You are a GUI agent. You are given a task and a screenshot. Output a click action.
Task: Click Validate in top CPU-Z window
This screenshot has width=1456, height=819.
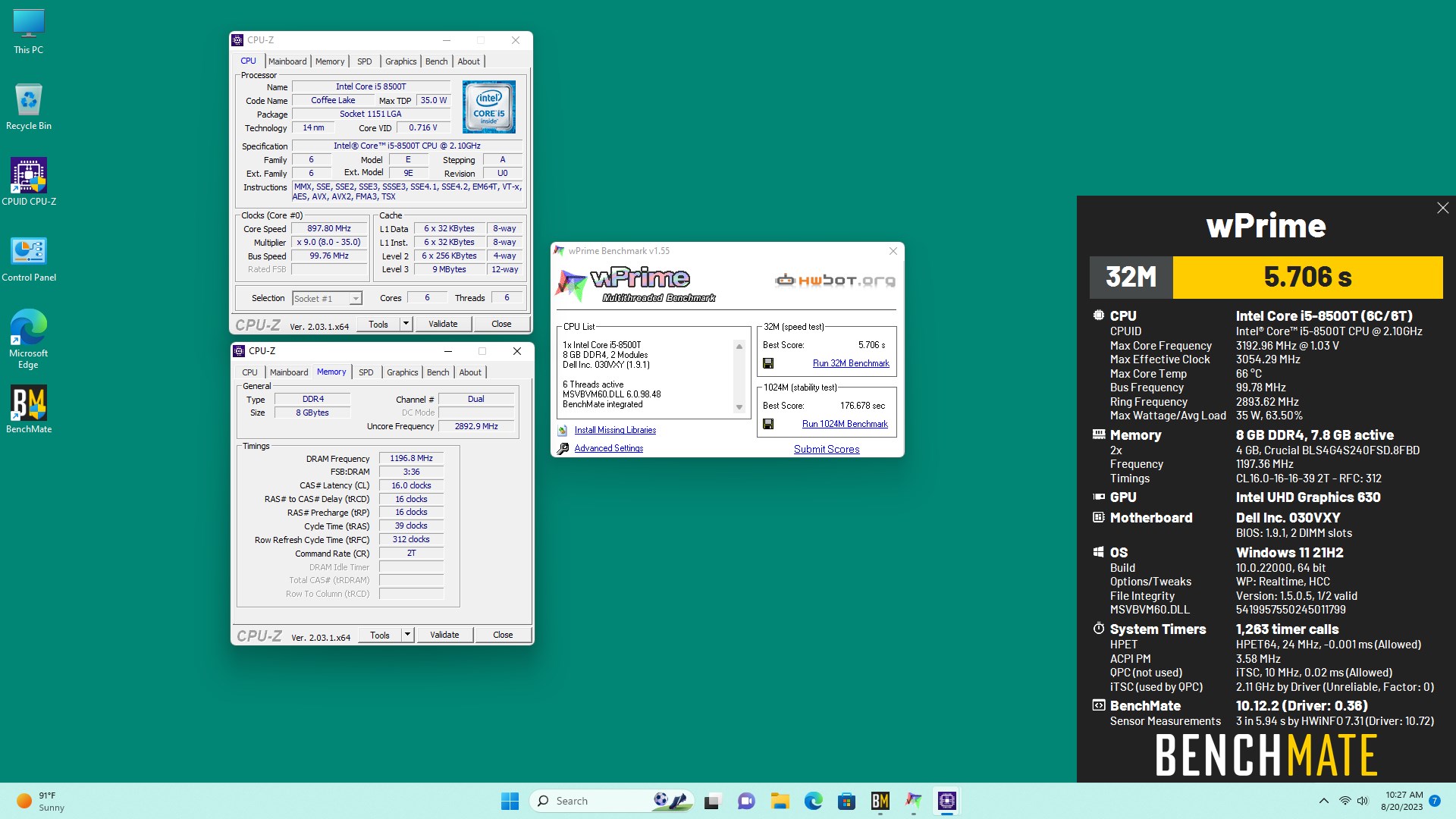443,324
